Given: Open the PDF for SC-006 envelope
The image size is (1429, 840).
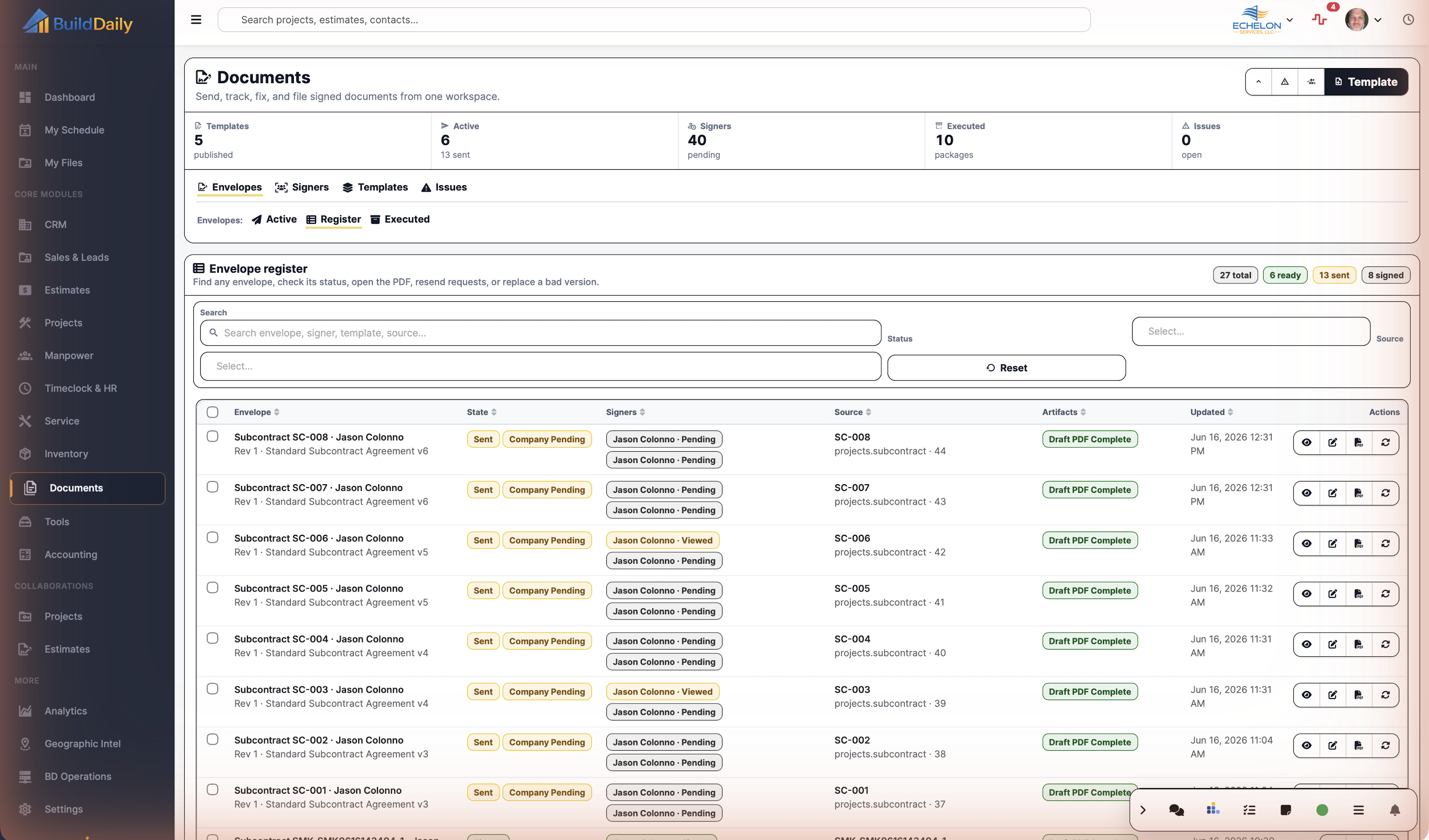Looking at the screenshot, I should click(x=1359, y=544).
